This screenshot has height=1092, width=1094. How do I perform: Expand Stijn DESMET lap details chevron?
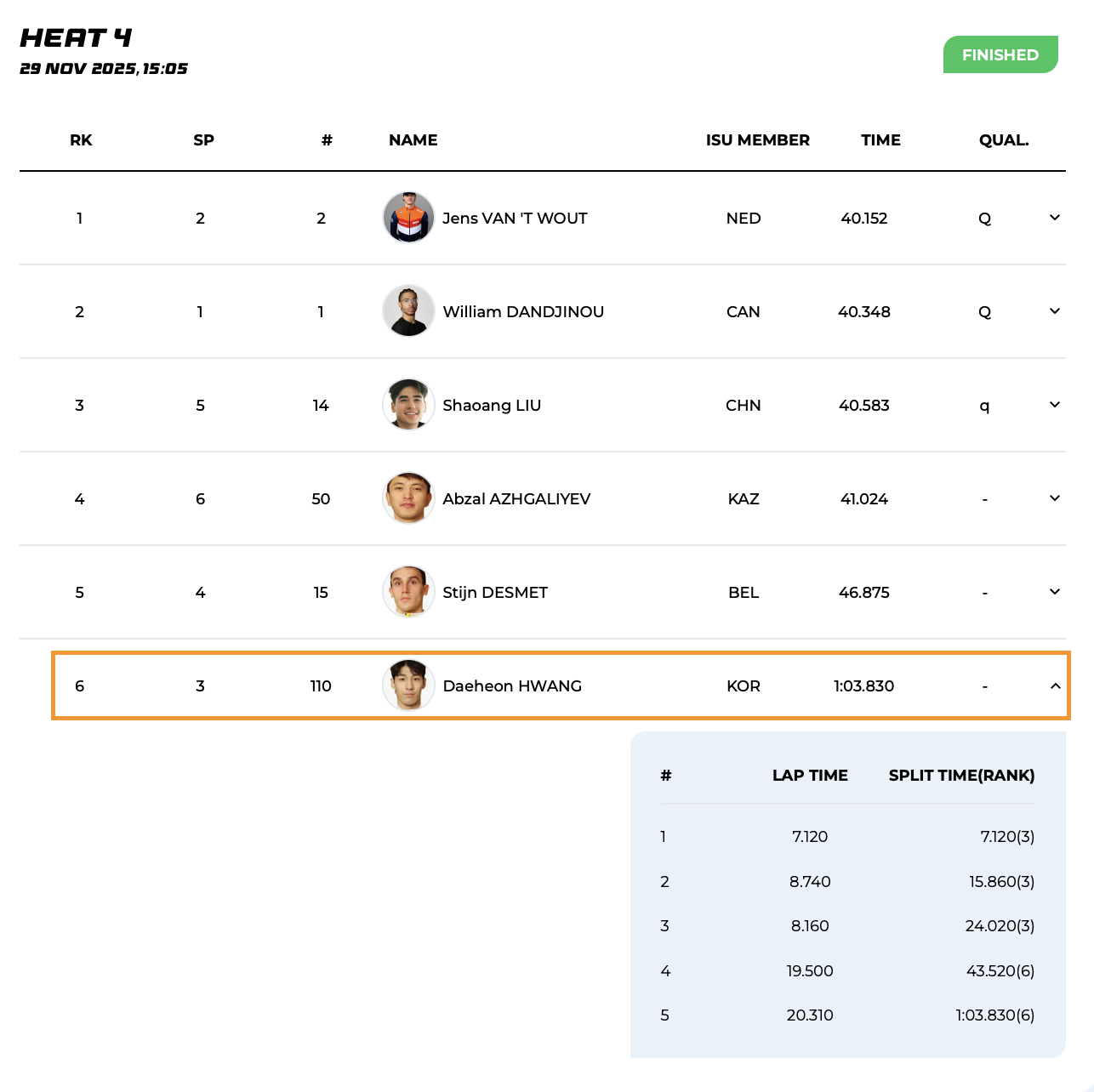pyautogui.click(x=1054, y=592)
